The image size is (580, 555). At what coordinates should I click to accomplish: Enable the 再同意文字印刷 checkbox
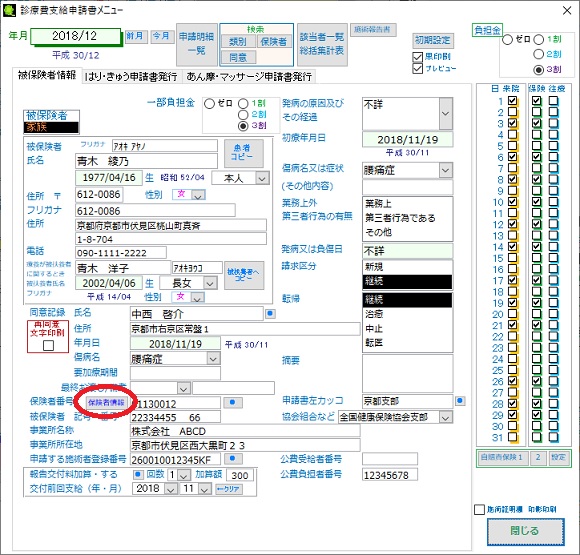tap(48, 345)
